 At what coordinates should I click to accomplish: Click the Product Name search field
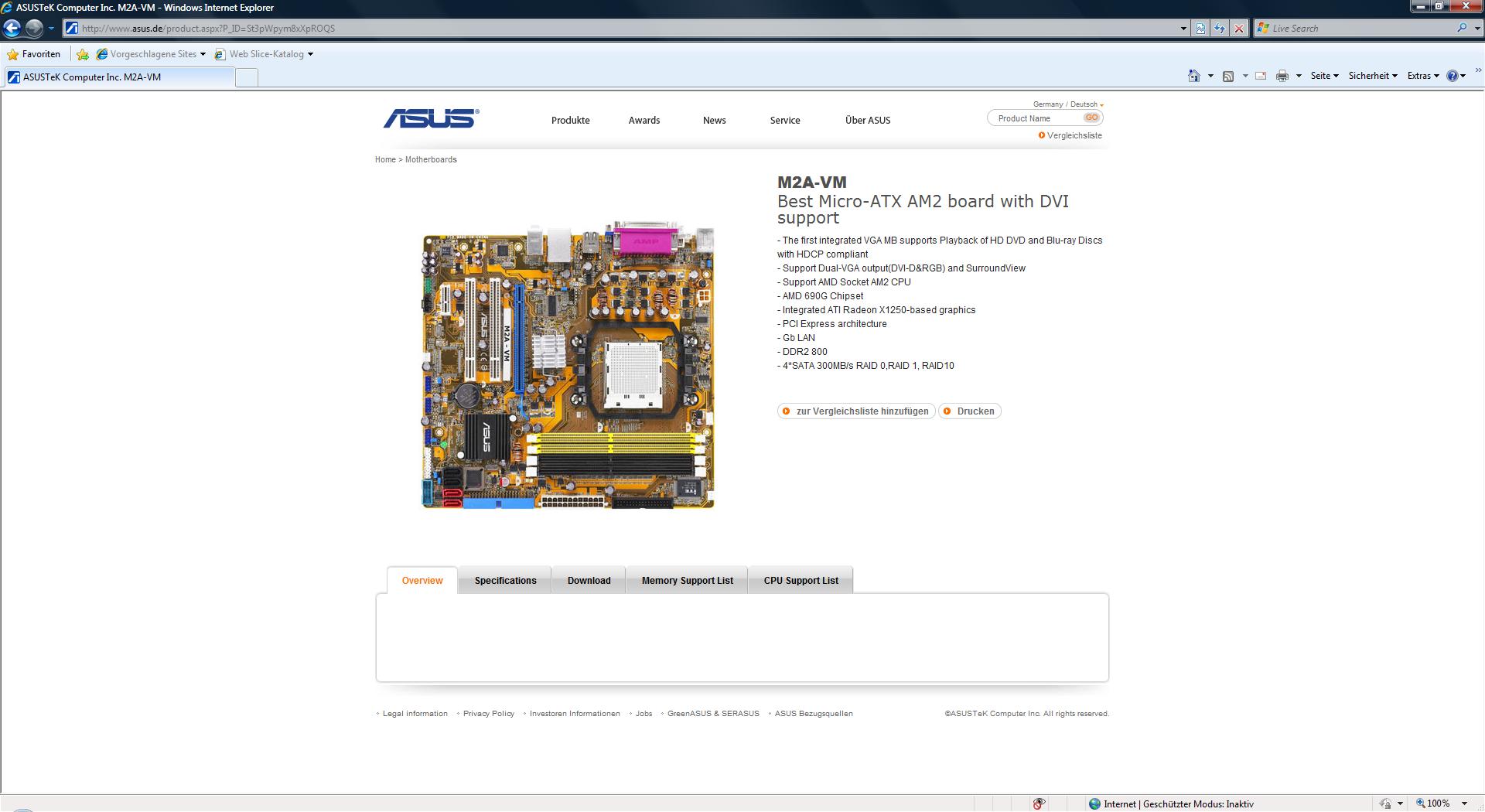(x=1035, y=118)
